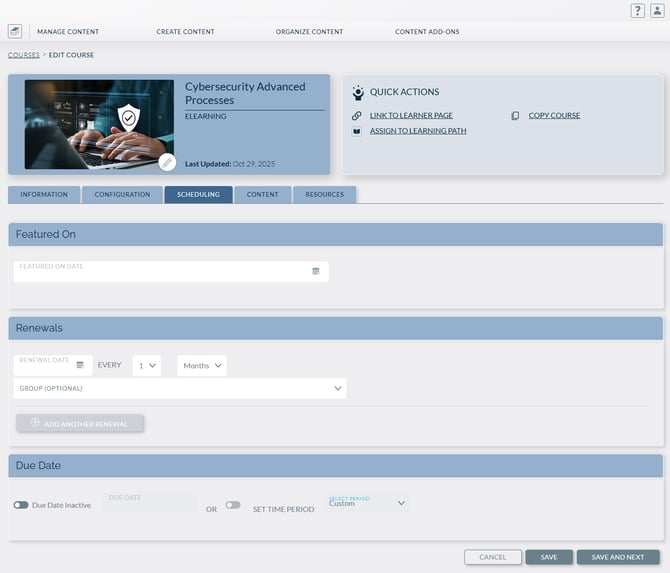Open the Featured On Date calendar icon
Screen dimensions: 670x573
pyautogui.click(x=316, y=271)
